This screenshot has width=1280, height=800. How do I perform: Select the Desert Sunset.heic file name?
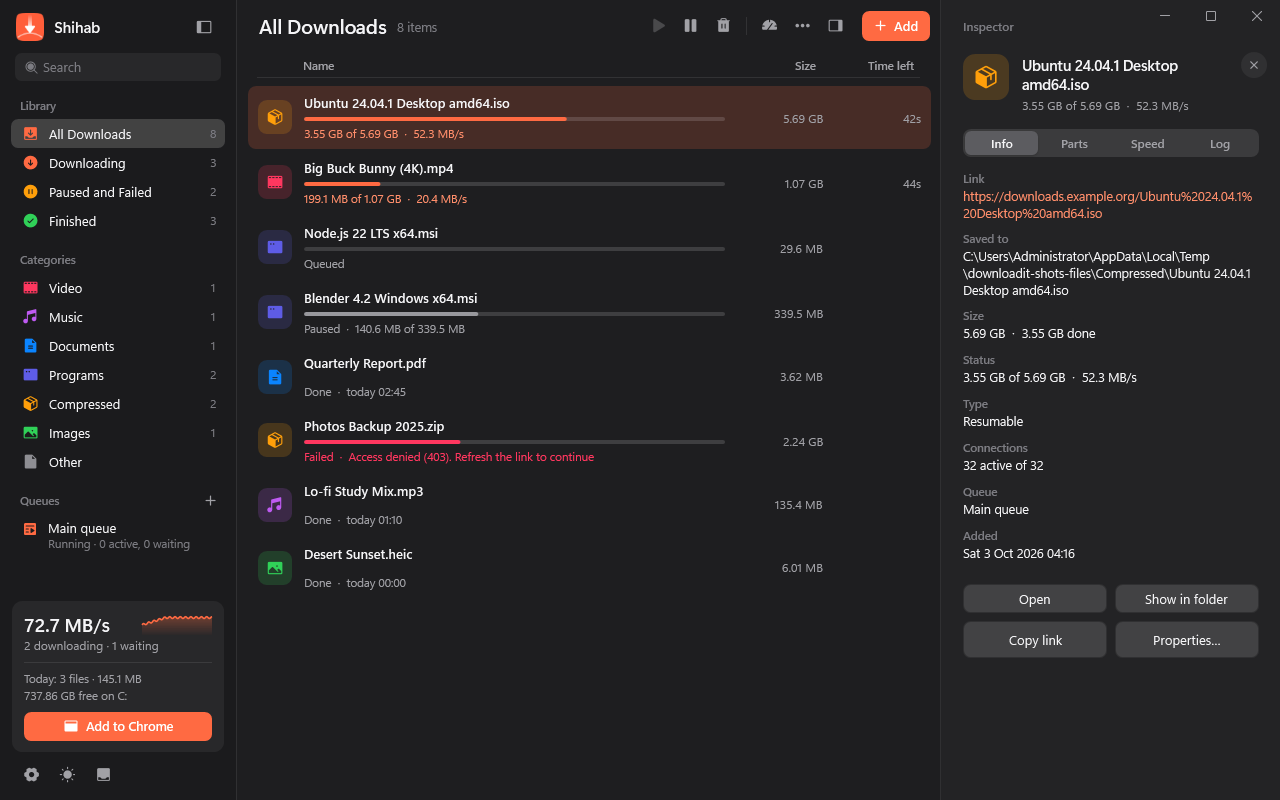click(x=358, y=555)
